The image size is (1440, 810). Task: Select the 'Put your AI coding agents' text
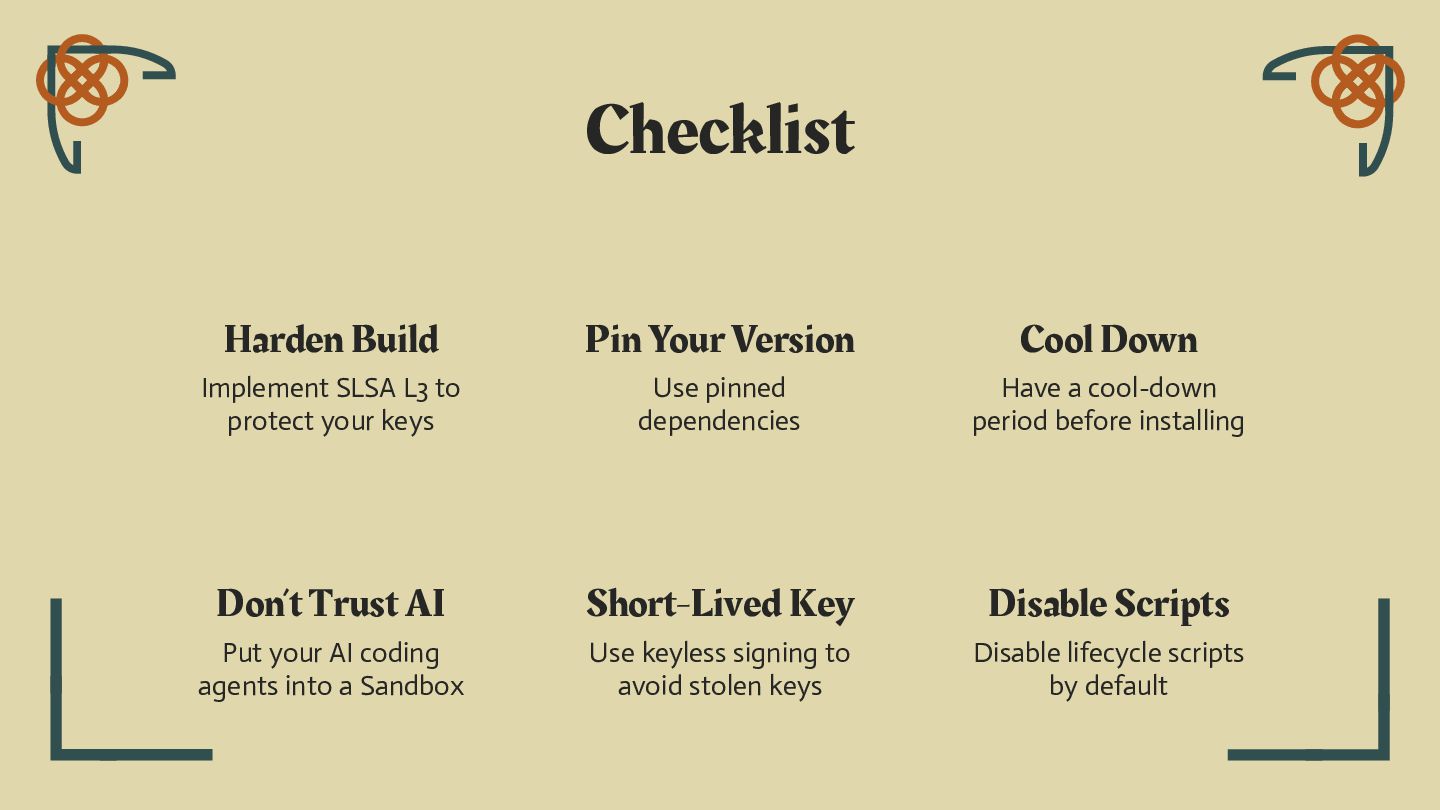pos(331,669)
